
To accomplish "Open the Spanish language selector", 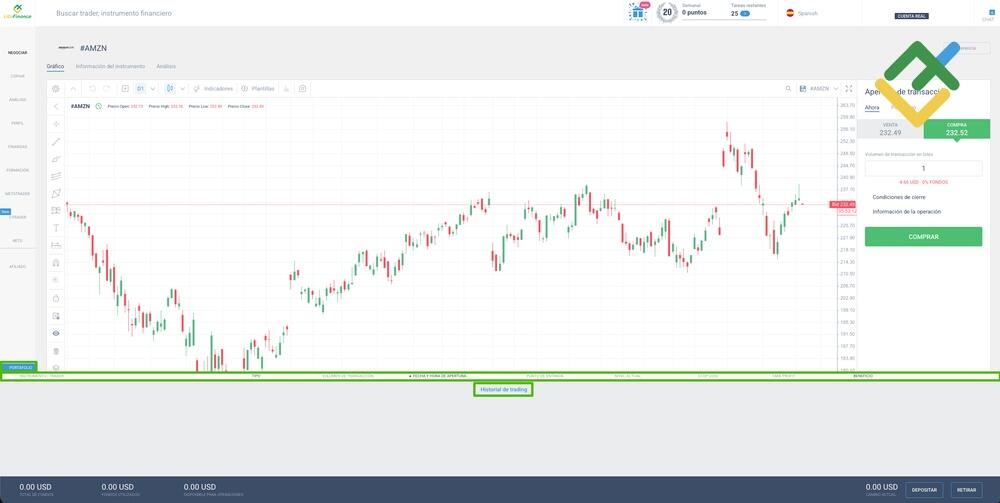I will (x=802, y=13).
